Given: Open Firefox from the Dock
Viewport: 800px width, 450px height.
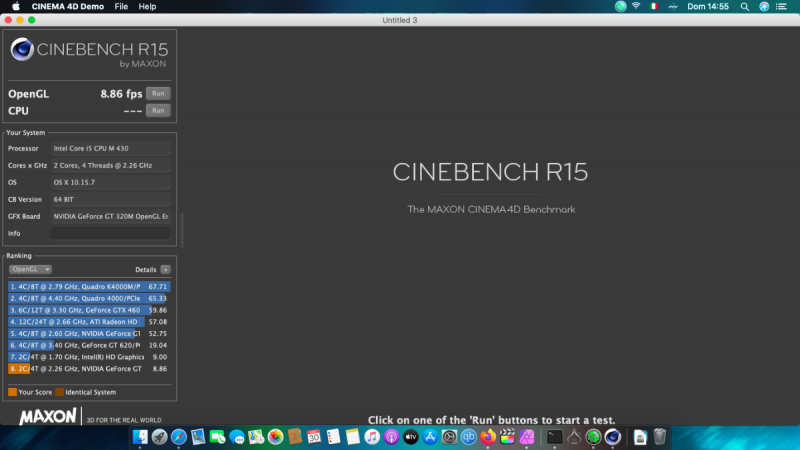Looking at the screenshot, I should pyautogui.click(x=488, y=437).
